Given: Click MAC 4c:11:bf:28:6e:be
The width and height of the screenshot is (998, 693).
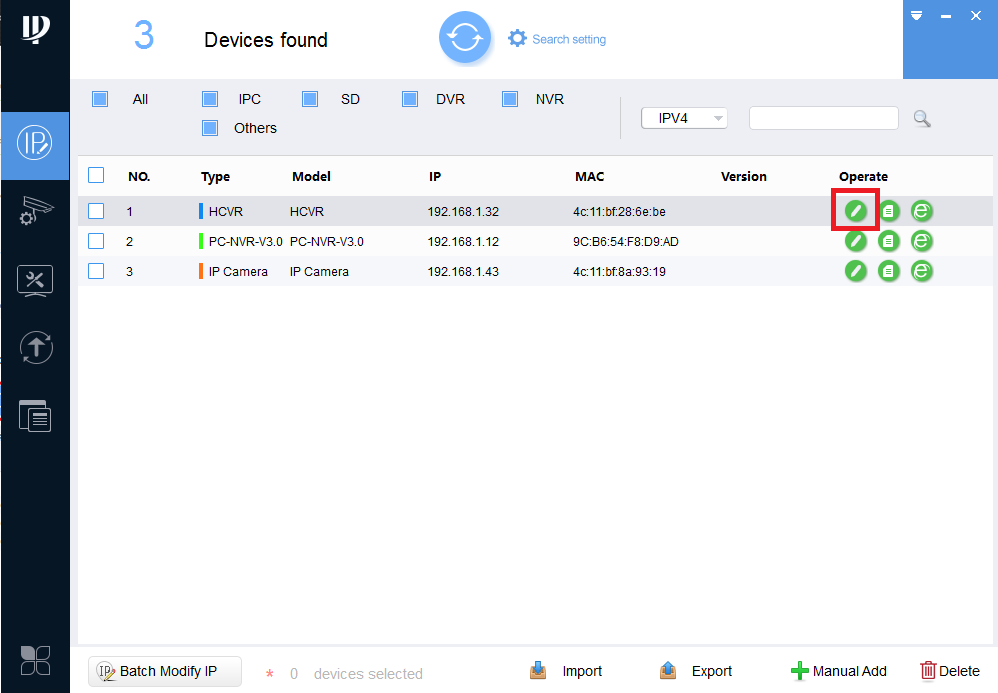Looking at the screenshot, I should (x=619, y=211).
